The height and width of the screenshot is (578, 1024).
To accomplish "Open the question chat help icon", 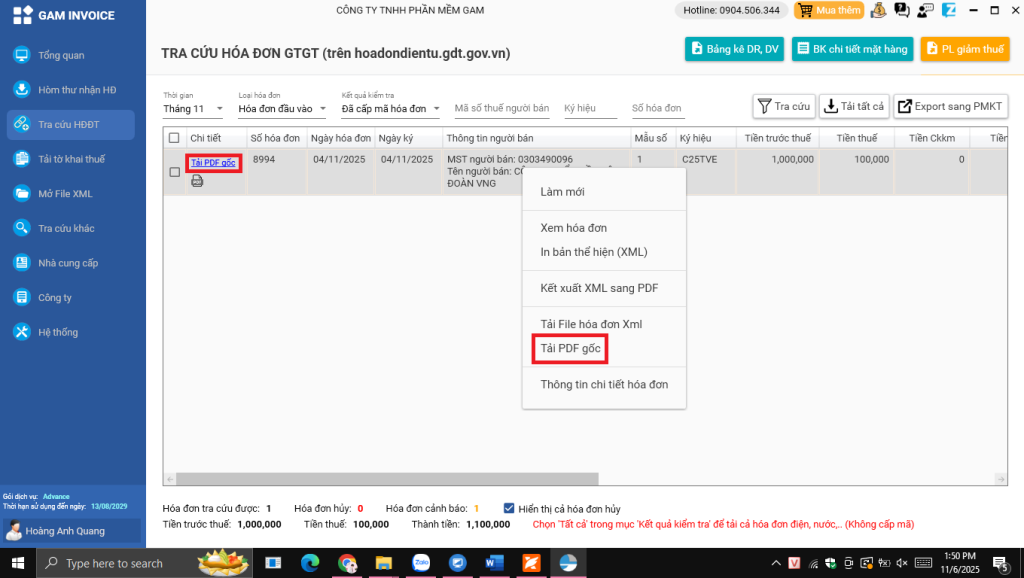I will [901, 11].
